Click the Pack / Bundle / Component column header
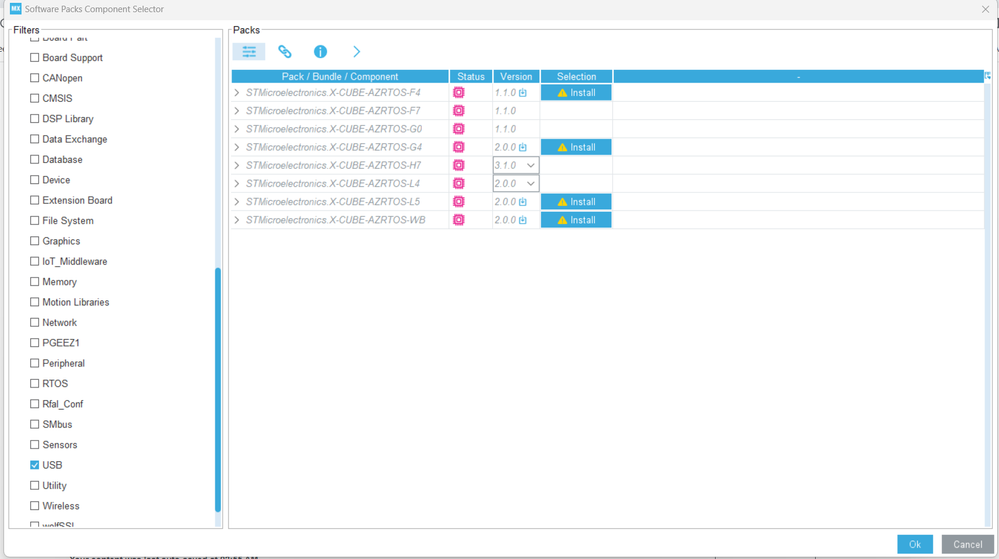The width and height of the screenshot is (999, 559). pos(340,76)
